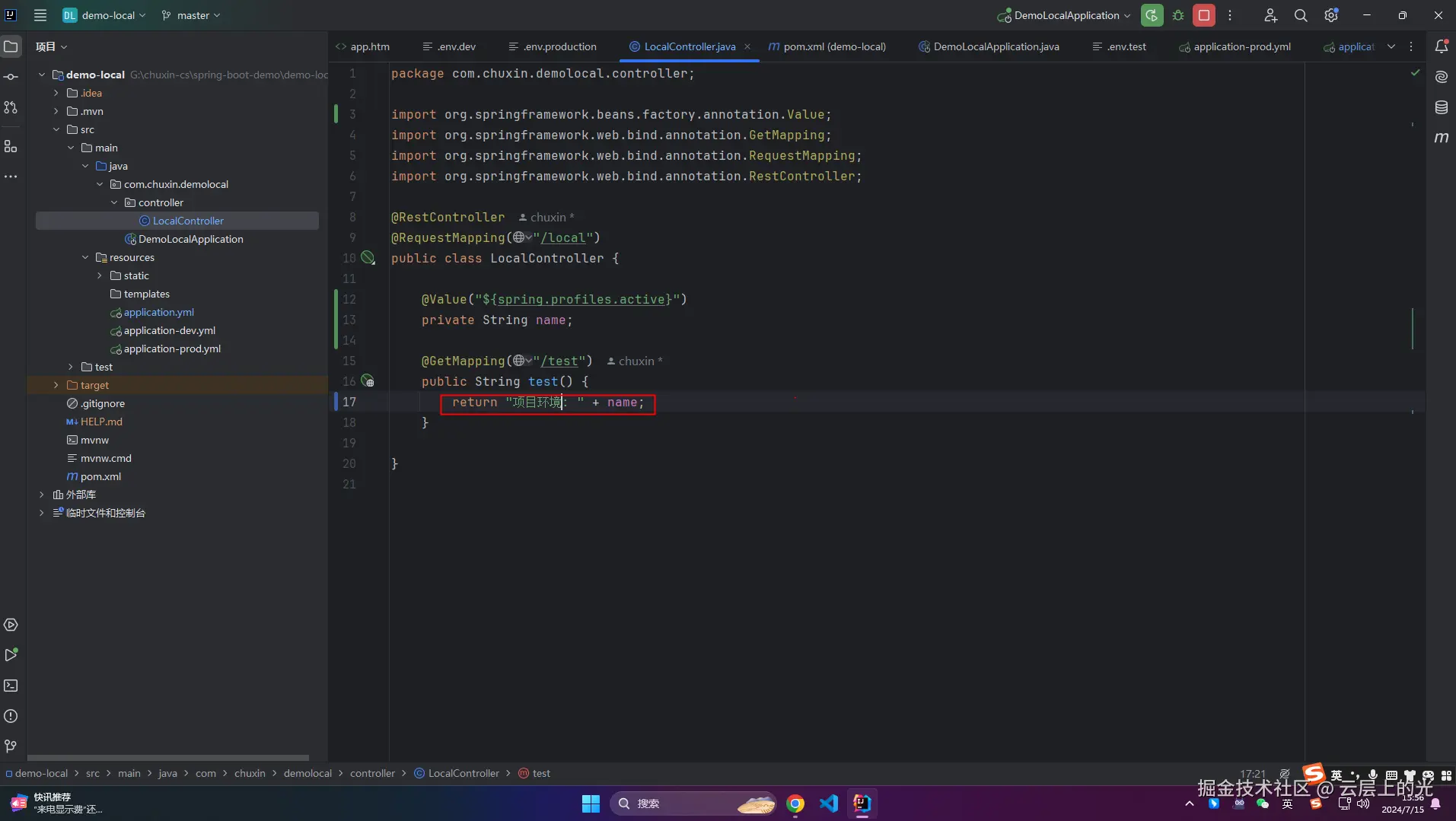The width and height of the screenshot is (1456, 821).
Task: Switch to .env.dev tab
Action: tap(449, 46)
